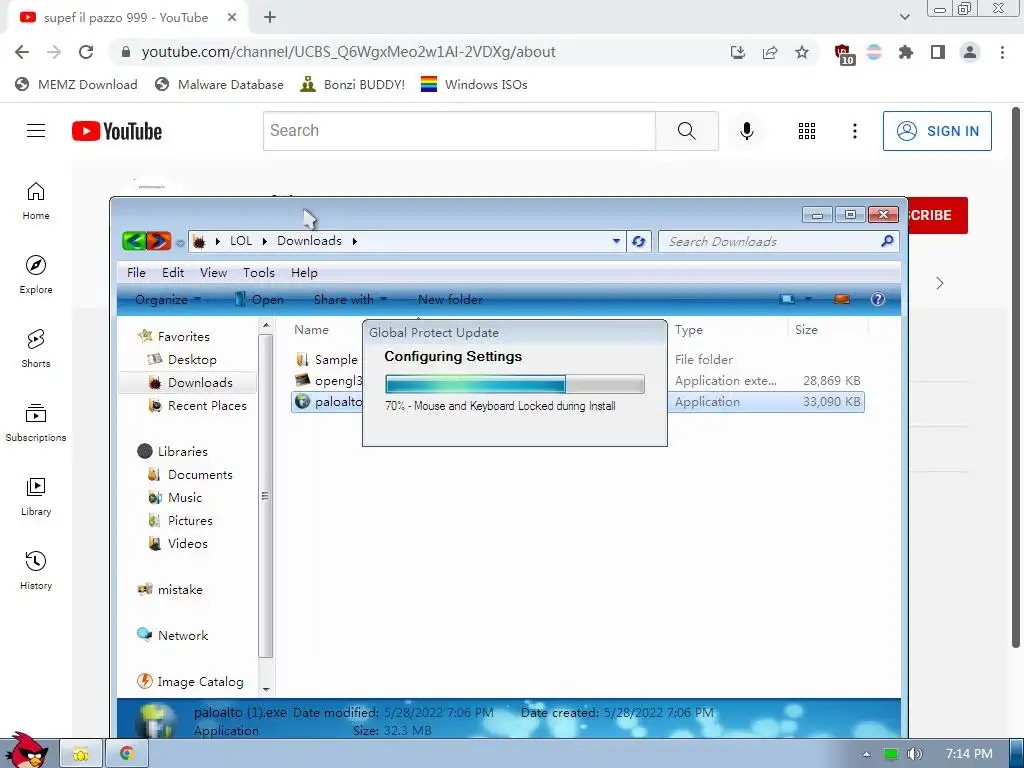Click the share page icon in address bar
The image size is (1024, 768).
pyautogui.click(x=770, y=52)
